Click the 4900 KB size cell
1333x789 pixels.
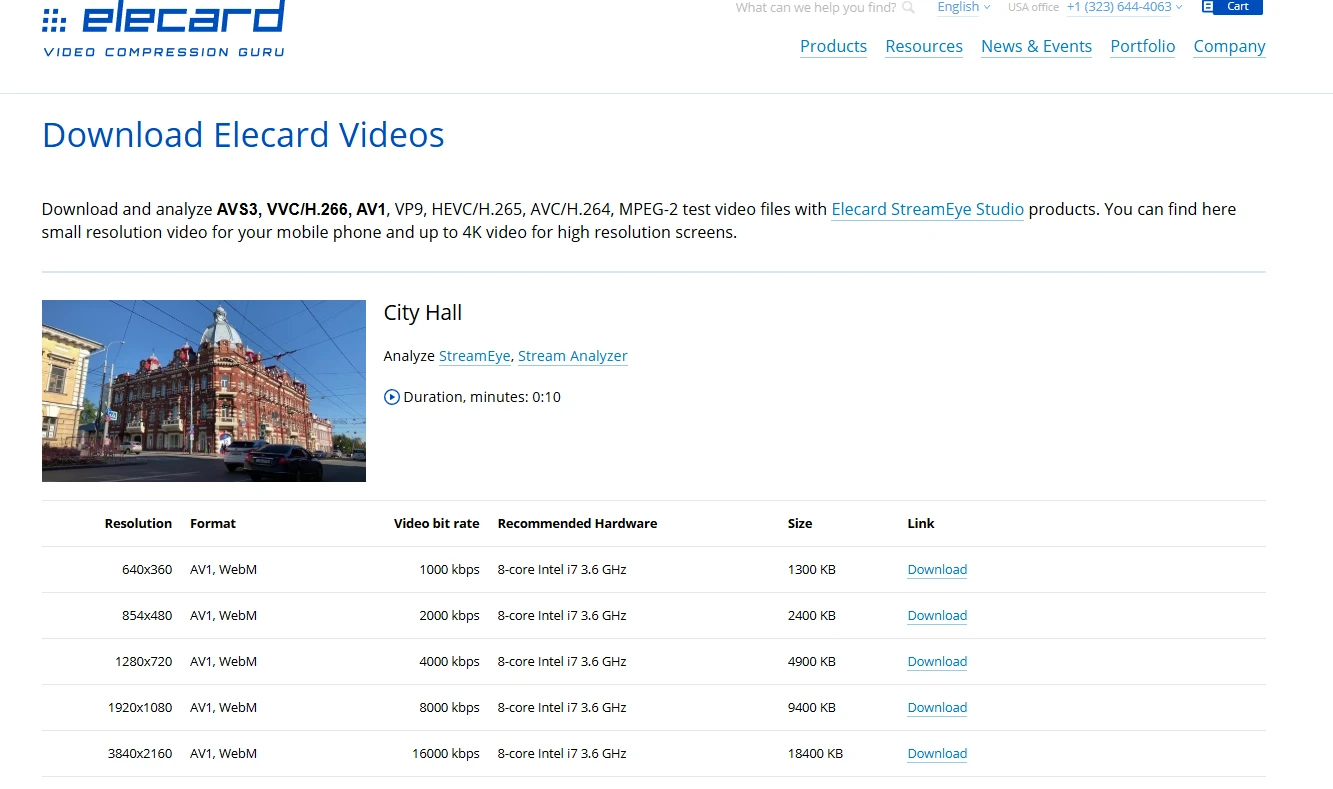point(812,662)
